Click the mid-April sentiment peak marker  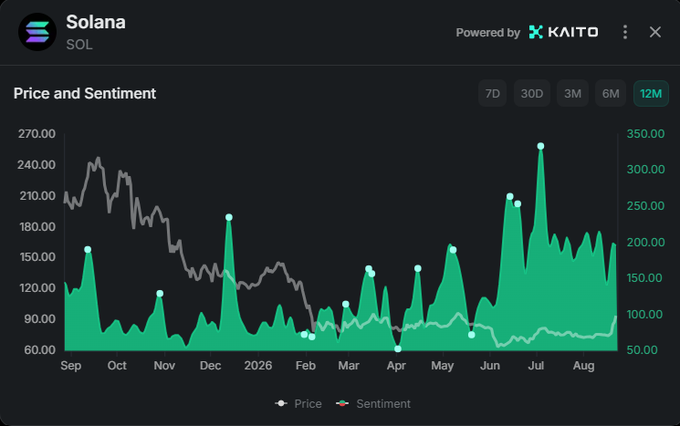point(418,269)
